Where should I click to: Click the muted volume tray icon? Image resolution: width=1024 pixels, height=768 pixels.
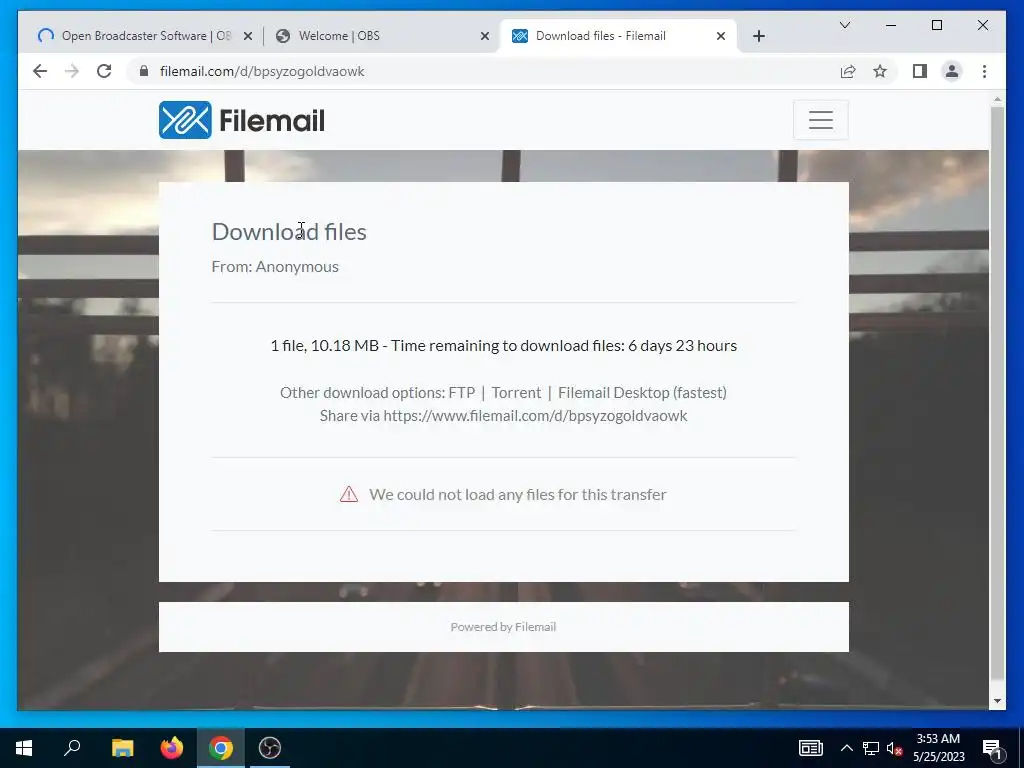[895, 748]
